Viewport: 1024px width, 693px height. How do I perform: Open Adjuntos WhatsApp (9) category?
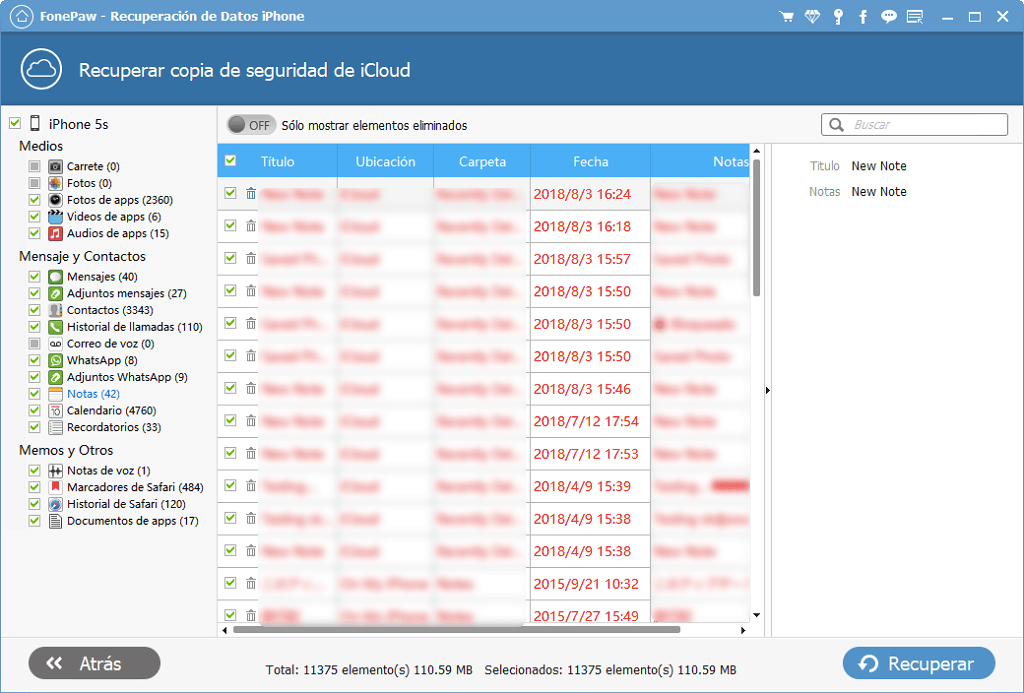pos(127,378)
